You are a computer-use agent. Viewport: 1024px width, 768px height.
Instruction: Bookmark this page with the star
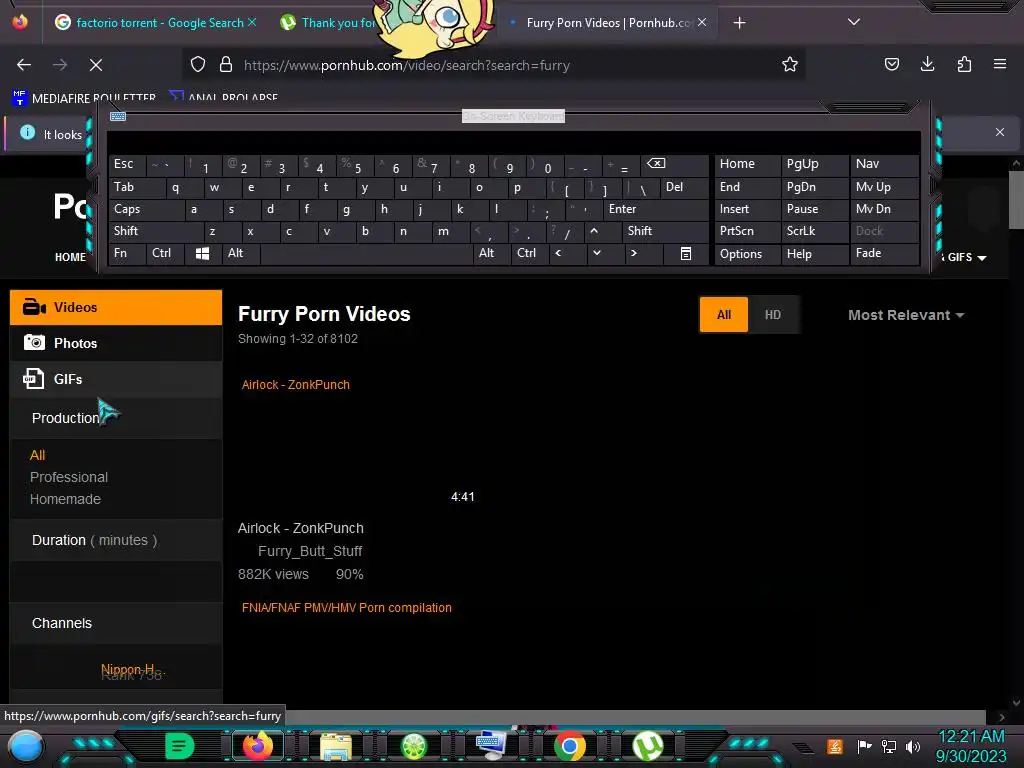790,64
